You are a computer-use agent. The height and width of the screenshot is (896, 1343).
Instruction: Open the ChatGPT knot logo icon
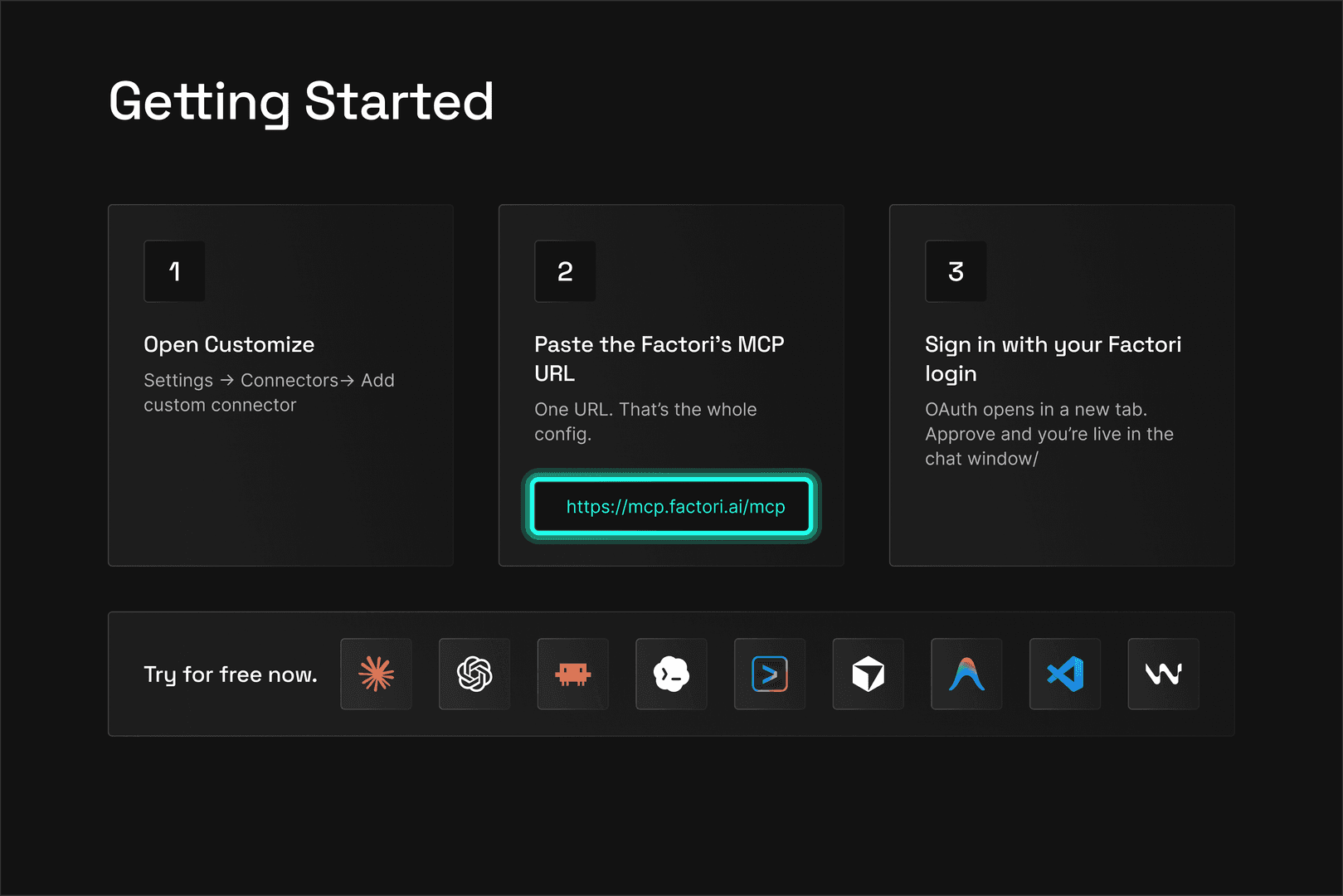click(474, 674)
